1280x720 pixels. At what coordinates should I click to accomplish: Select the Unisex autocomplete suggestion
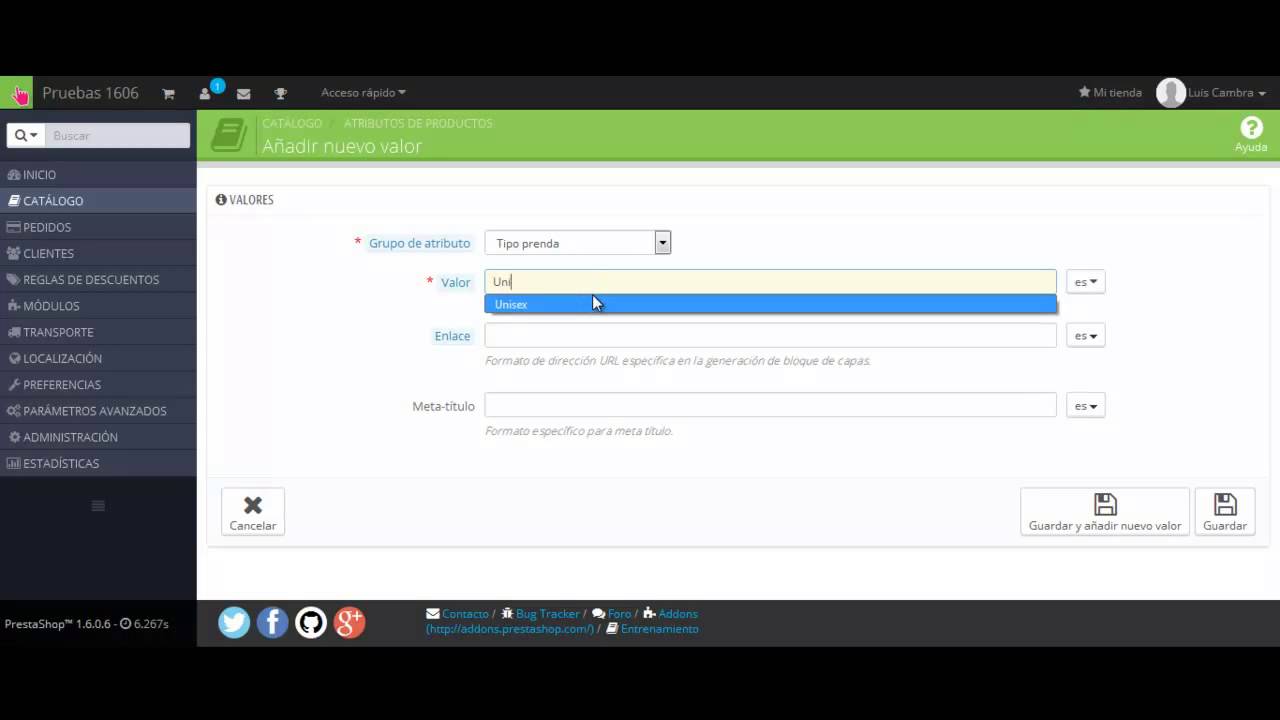pyautogui.click(x=770, y=304)
